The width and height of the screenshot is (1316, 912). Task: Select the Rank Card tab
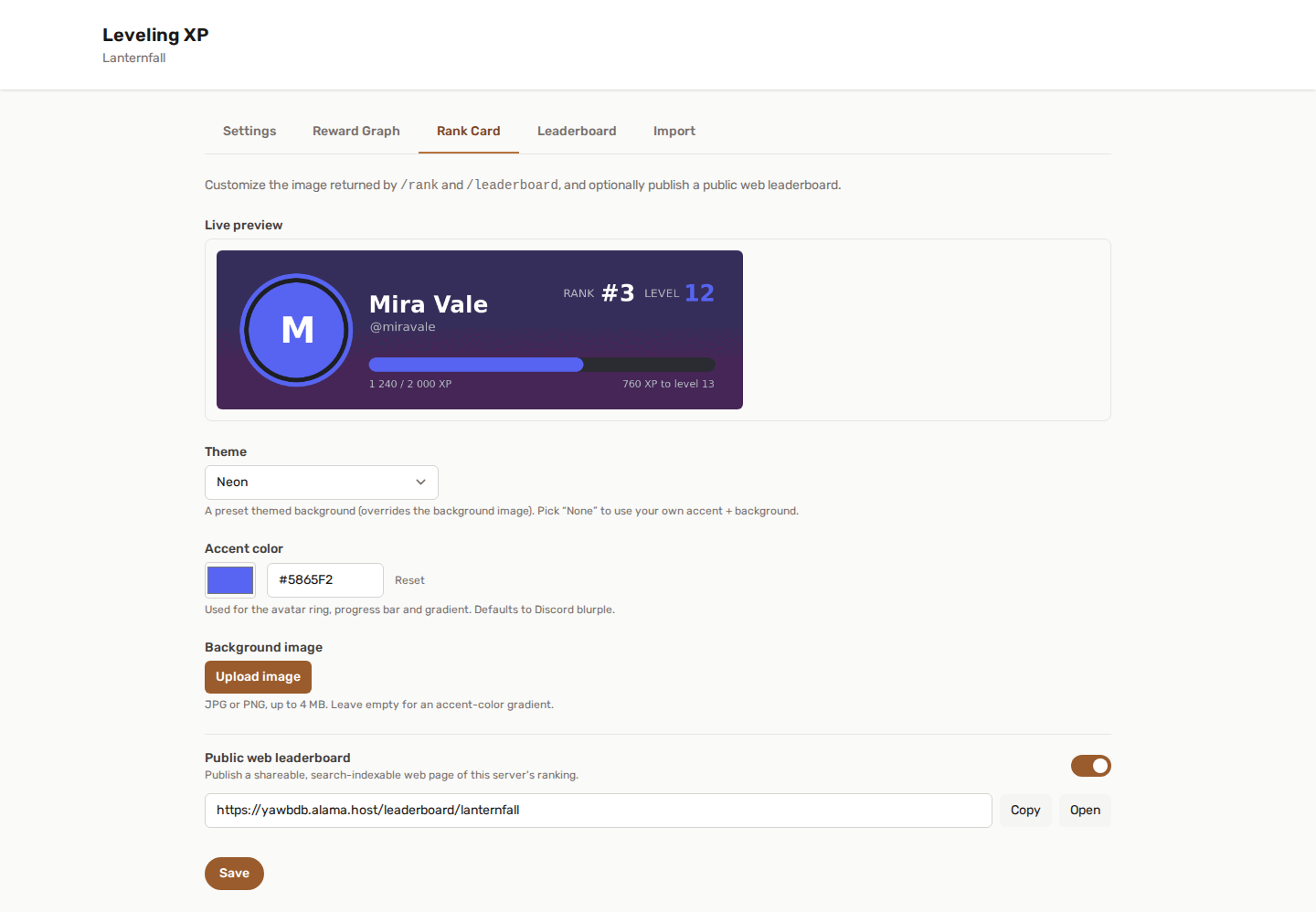[x=469, y=131]
